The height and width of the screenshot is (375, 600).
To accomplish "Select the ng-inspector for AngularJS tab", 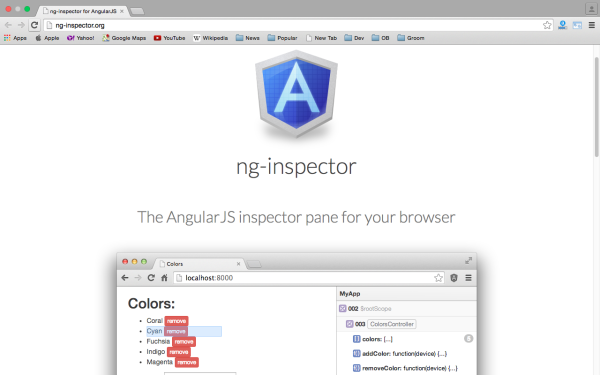I will [83, 11].
